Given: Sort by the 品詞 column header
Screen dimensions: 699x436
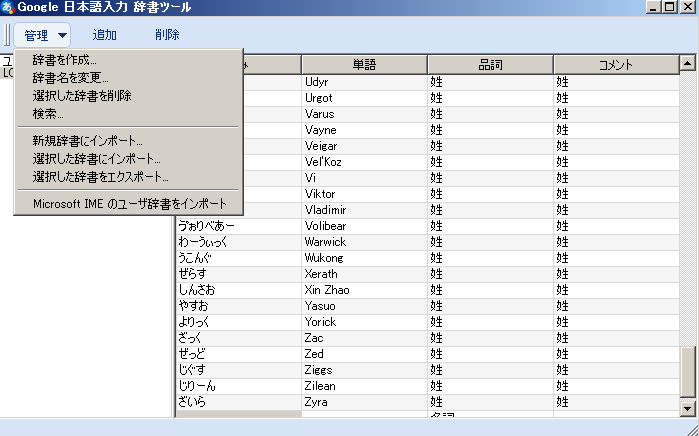Looking at the screenshot, I should pos(490,65).
